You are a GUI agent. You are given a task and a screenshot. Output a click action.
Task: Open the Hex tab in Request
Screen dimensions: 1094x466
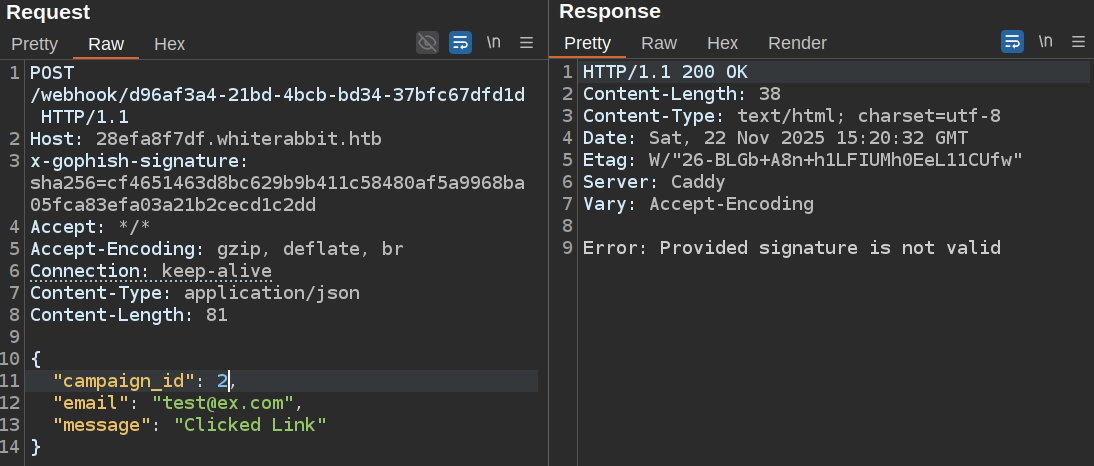tap(169, 44)
